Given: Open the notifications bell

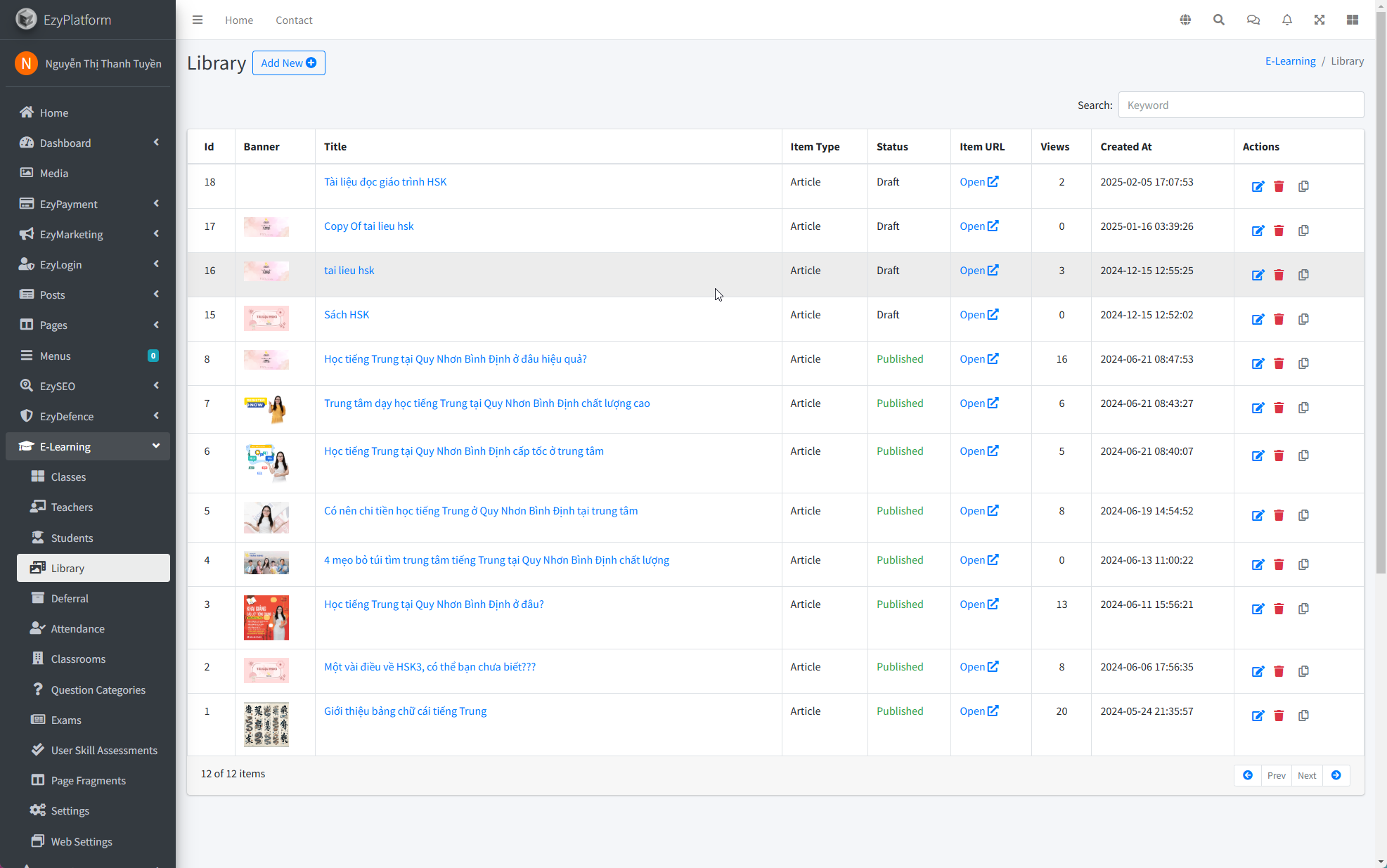Looking at the screenshot, I should click(x=1287, y=20).
